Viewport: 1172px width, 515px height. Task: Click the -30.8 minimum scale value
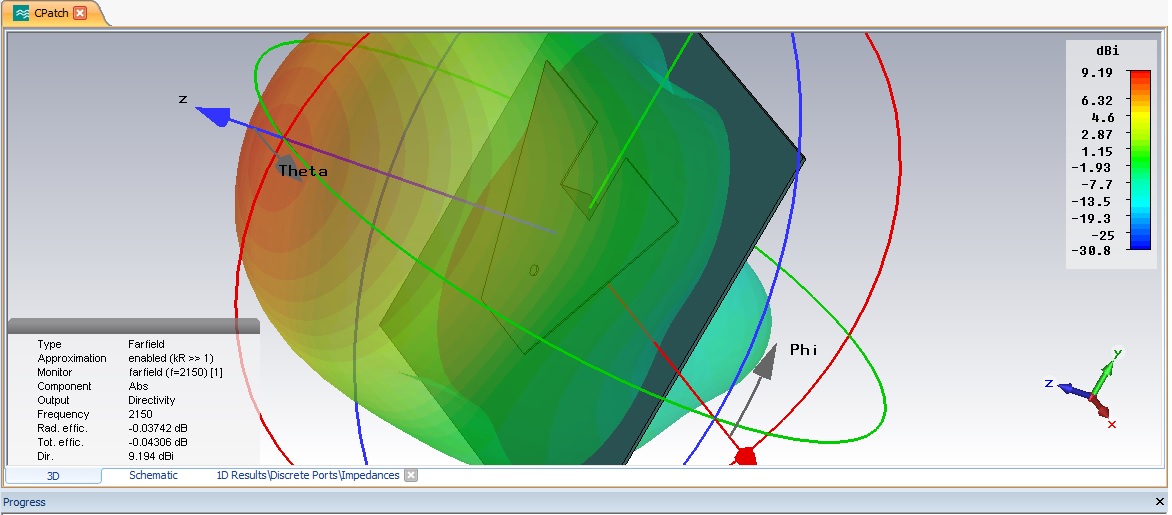click(x=1092, y=250)
